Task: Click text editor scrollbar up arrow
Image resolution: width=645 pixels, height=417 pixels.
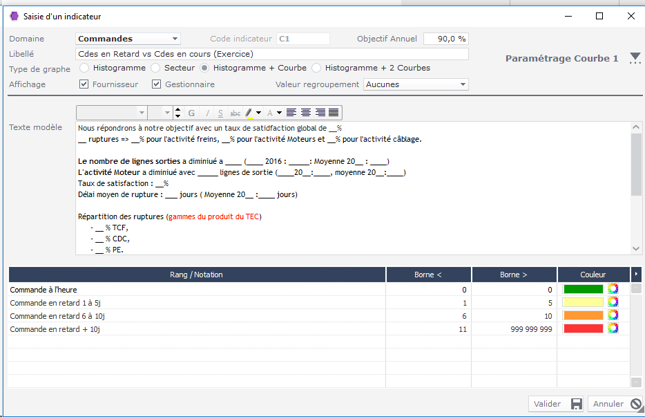Action: (636, 127)
